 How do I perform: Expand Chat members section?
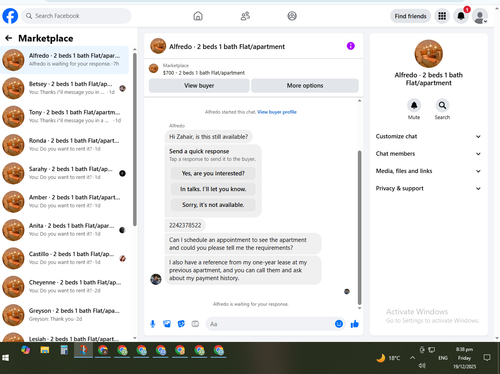coord(428,154)
